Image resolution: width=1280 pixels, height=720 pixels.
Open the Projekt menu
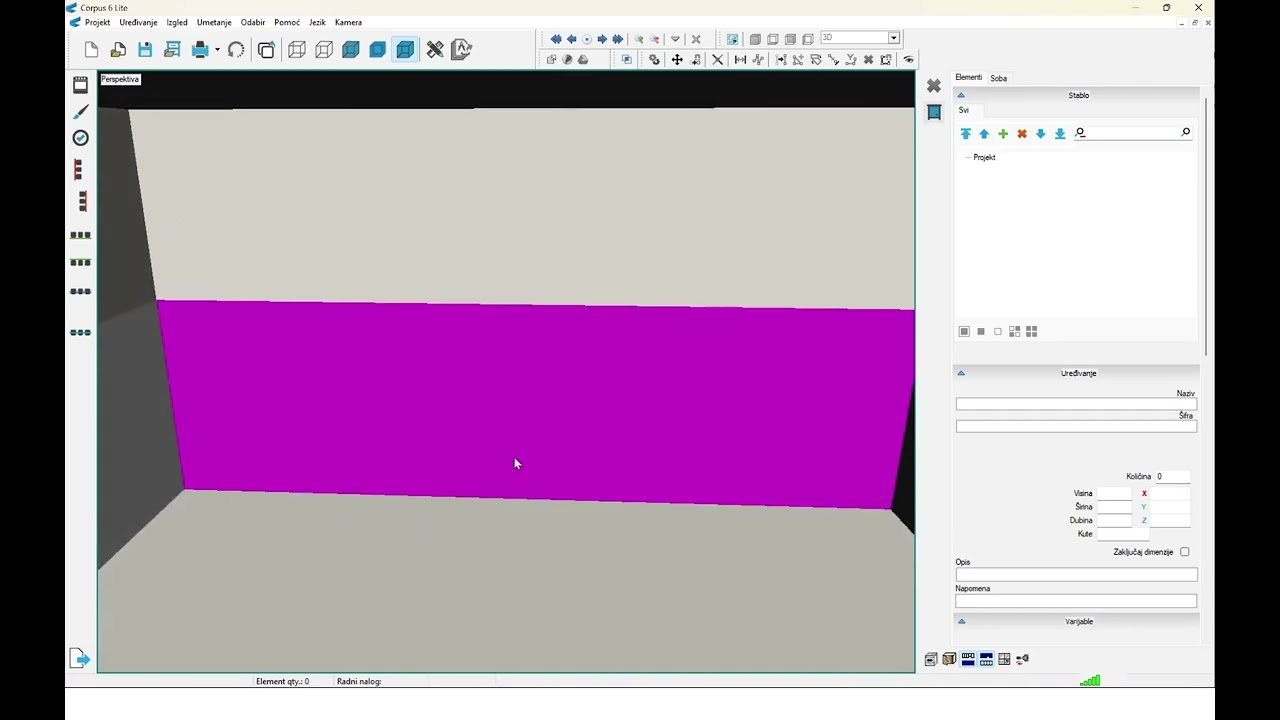[98, 22]
